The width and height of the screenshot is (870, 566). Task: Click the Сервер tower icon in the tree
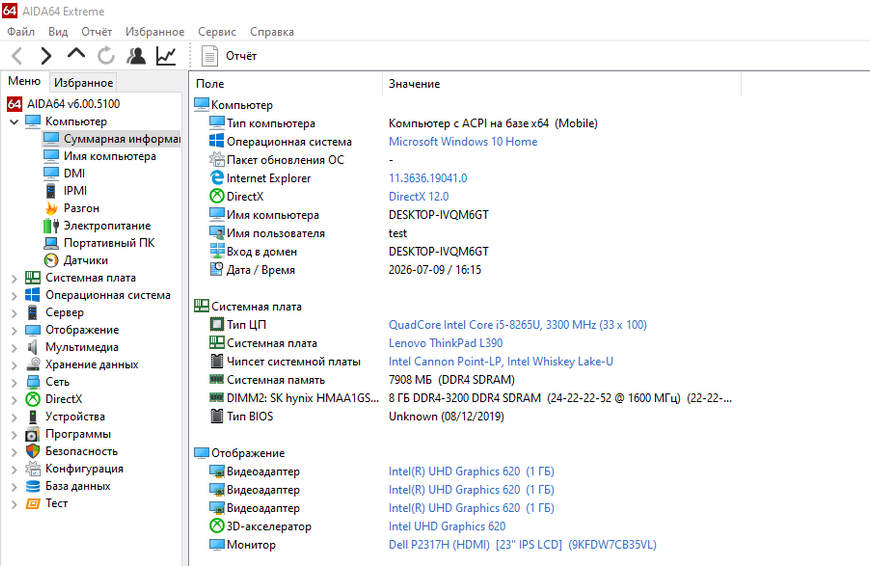click(33, 312)
